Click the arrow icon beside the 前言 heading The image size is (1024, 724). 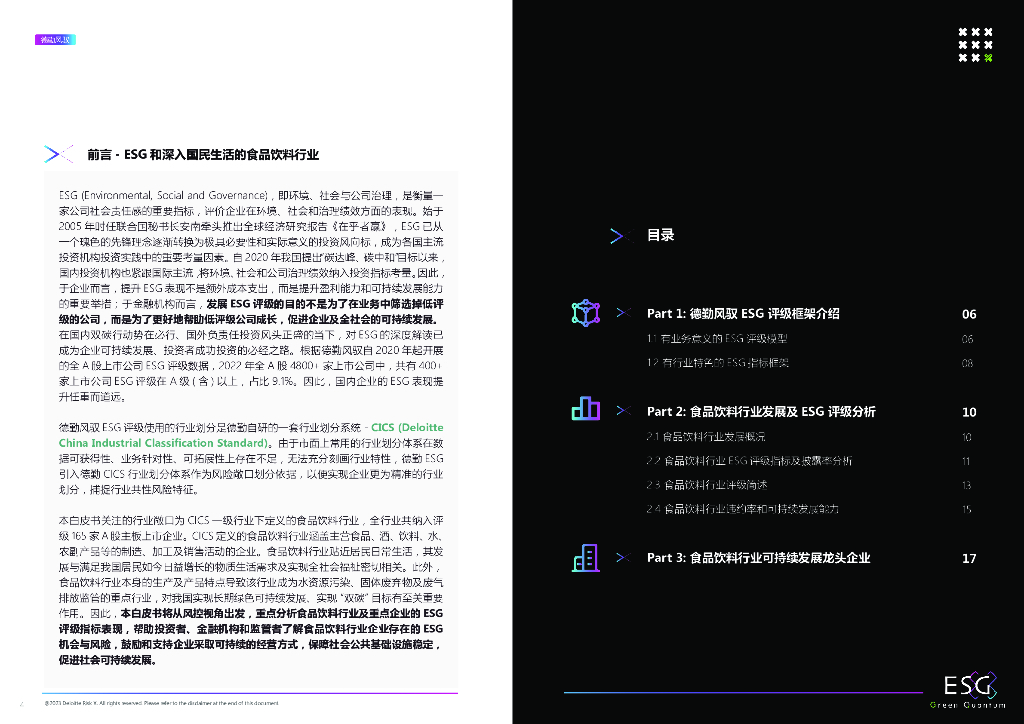pyautogui.click(x=59, y=154)
